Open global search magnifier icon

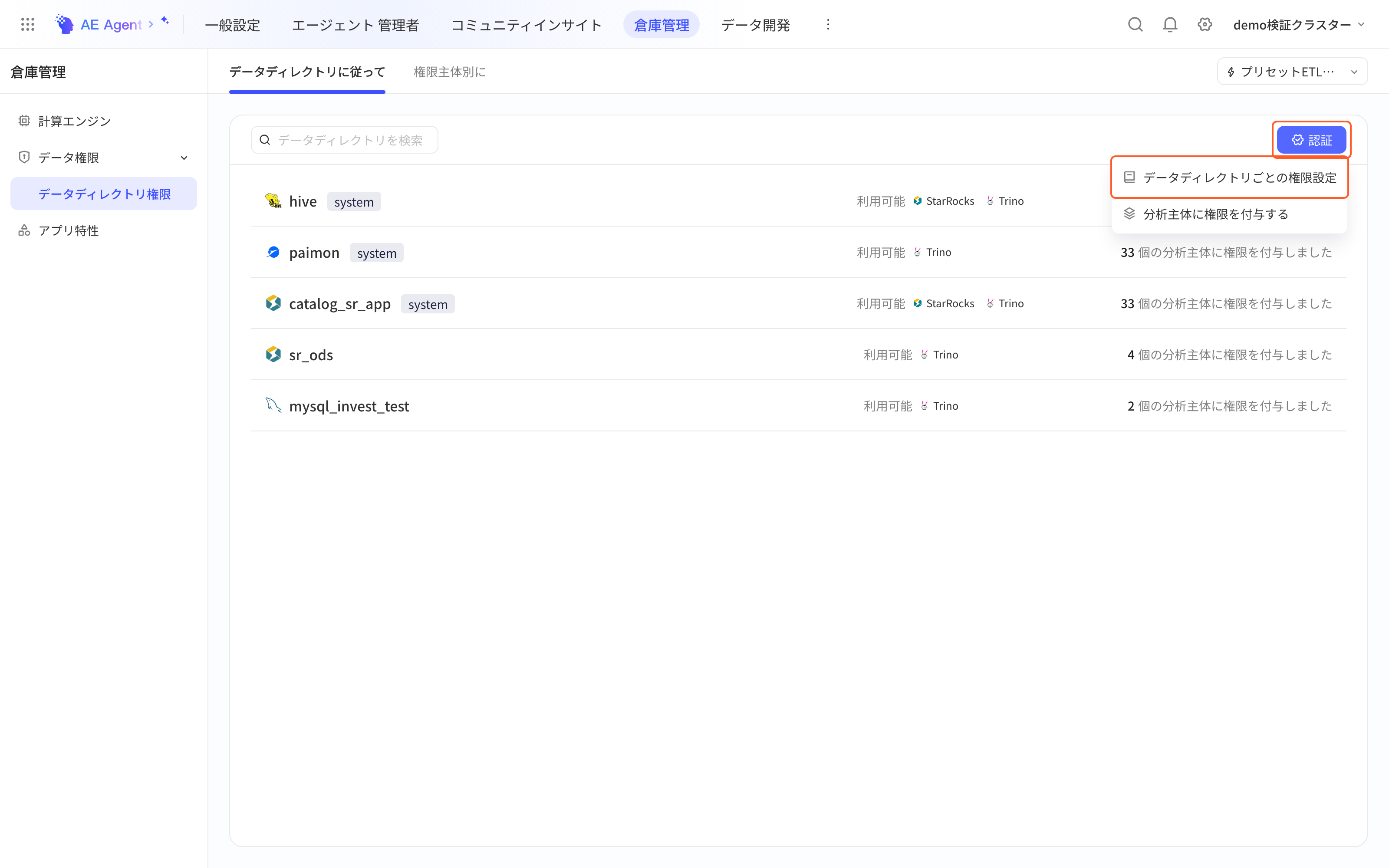pos(1135,25)
